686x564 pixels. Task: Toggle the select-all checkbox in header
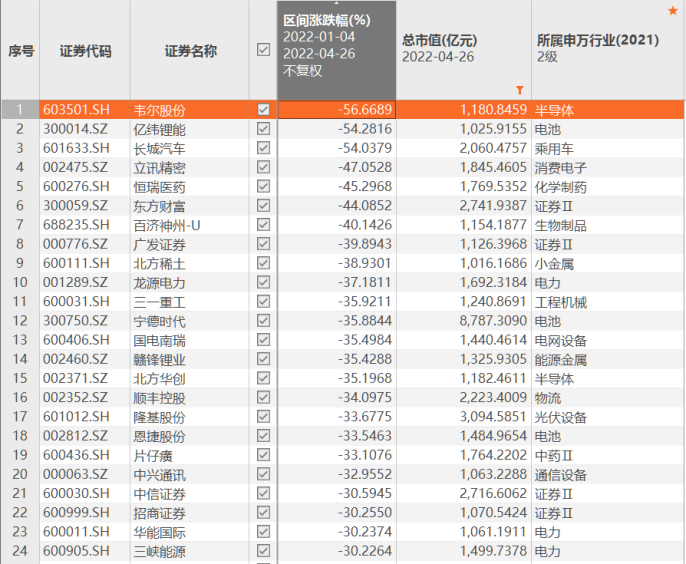(x=263, y=50)
